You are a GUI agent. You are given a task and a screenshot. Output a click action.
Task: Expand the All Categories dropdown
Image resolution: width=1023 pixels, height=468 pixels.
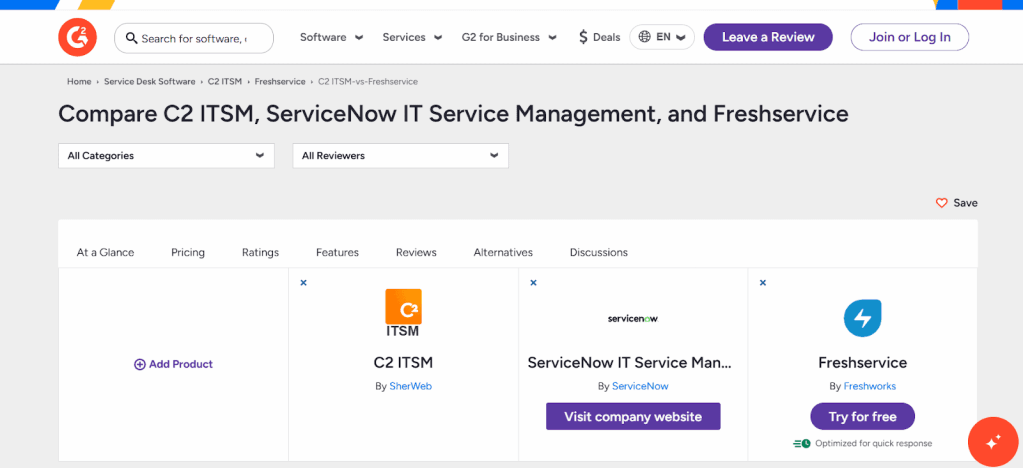point(165,156)
